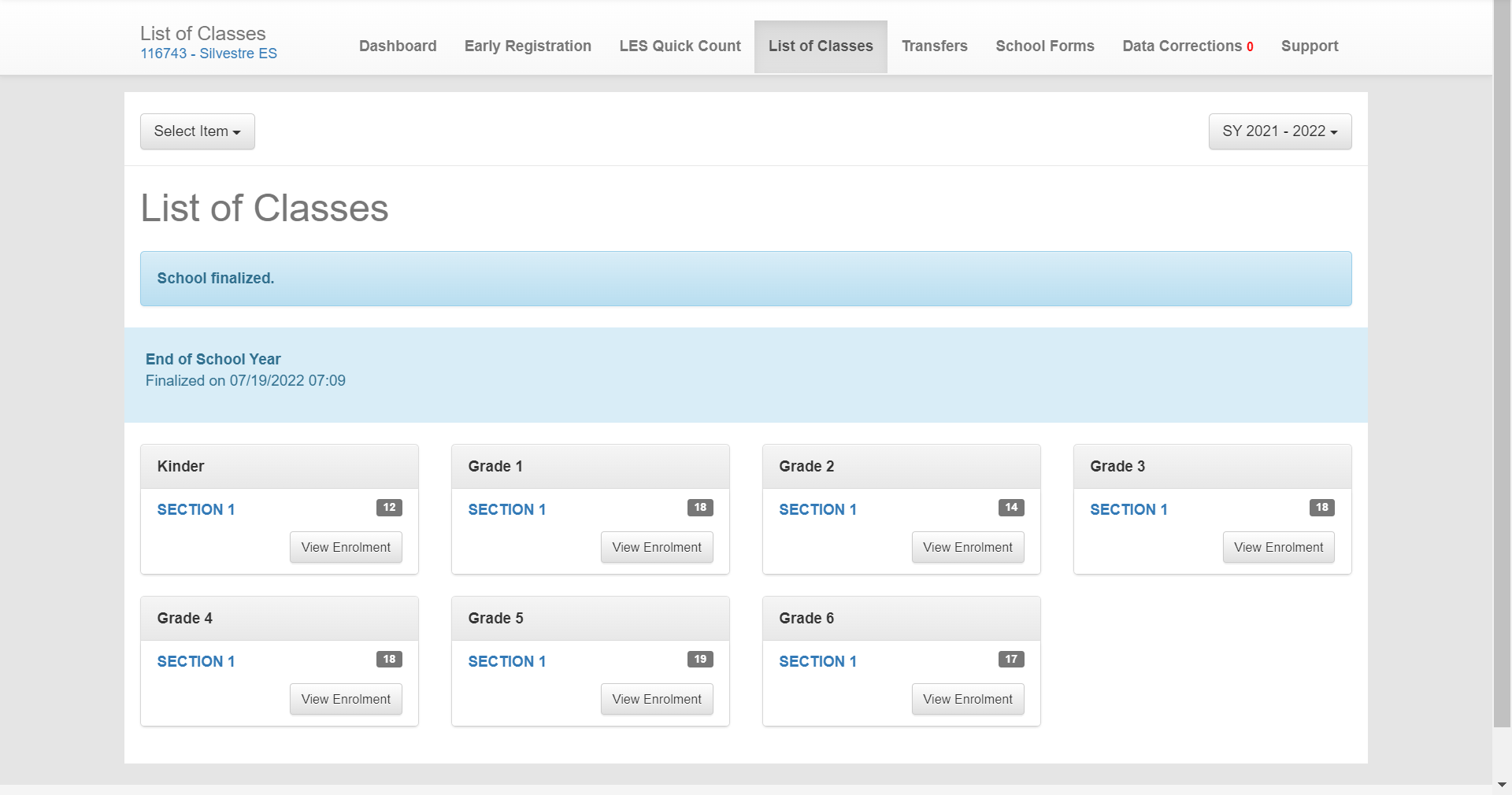Open Kinder SECTION 1 link
Viewport: 1512px width, 795px height.
(x=196, y=509)
